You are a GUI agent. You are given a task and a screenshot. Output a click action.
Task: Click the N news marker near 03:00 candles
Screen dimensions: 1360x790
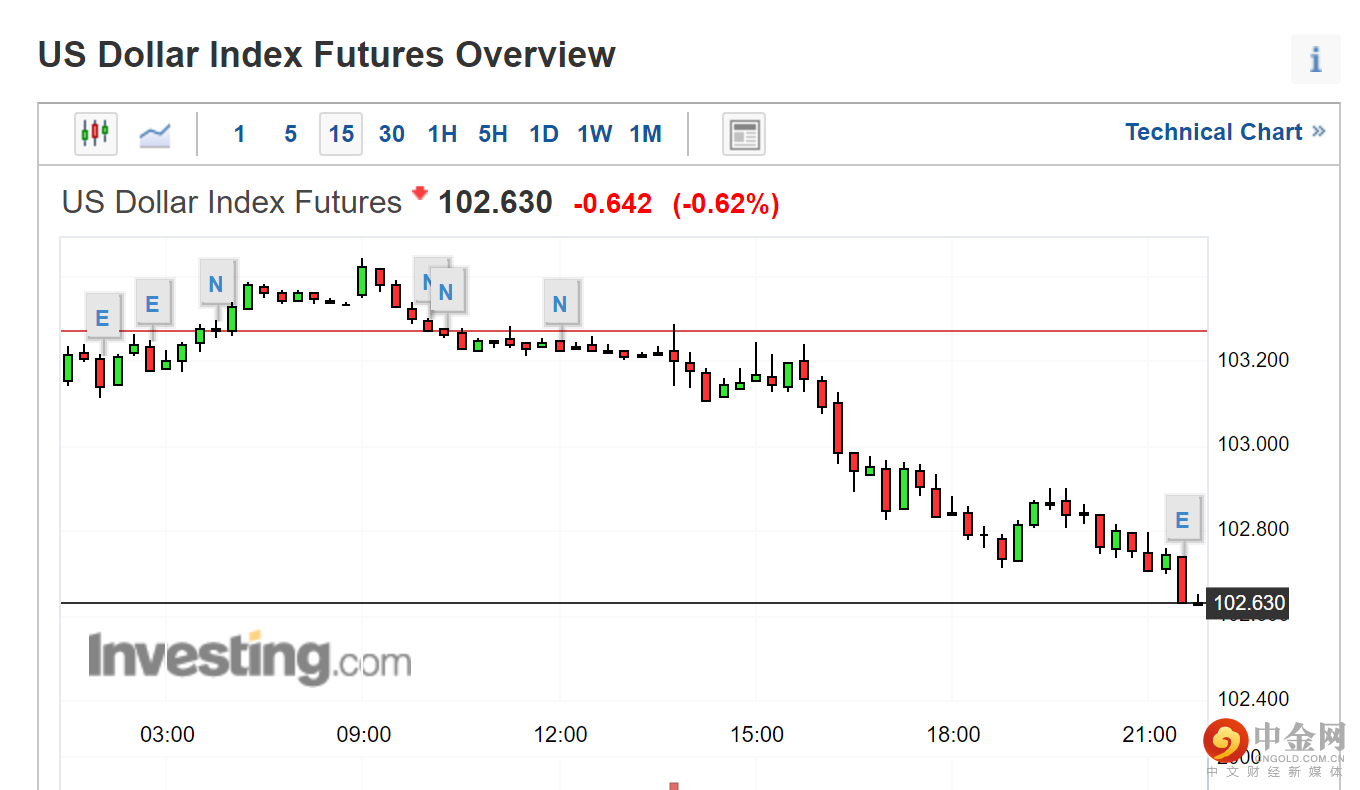coord(216,284)
